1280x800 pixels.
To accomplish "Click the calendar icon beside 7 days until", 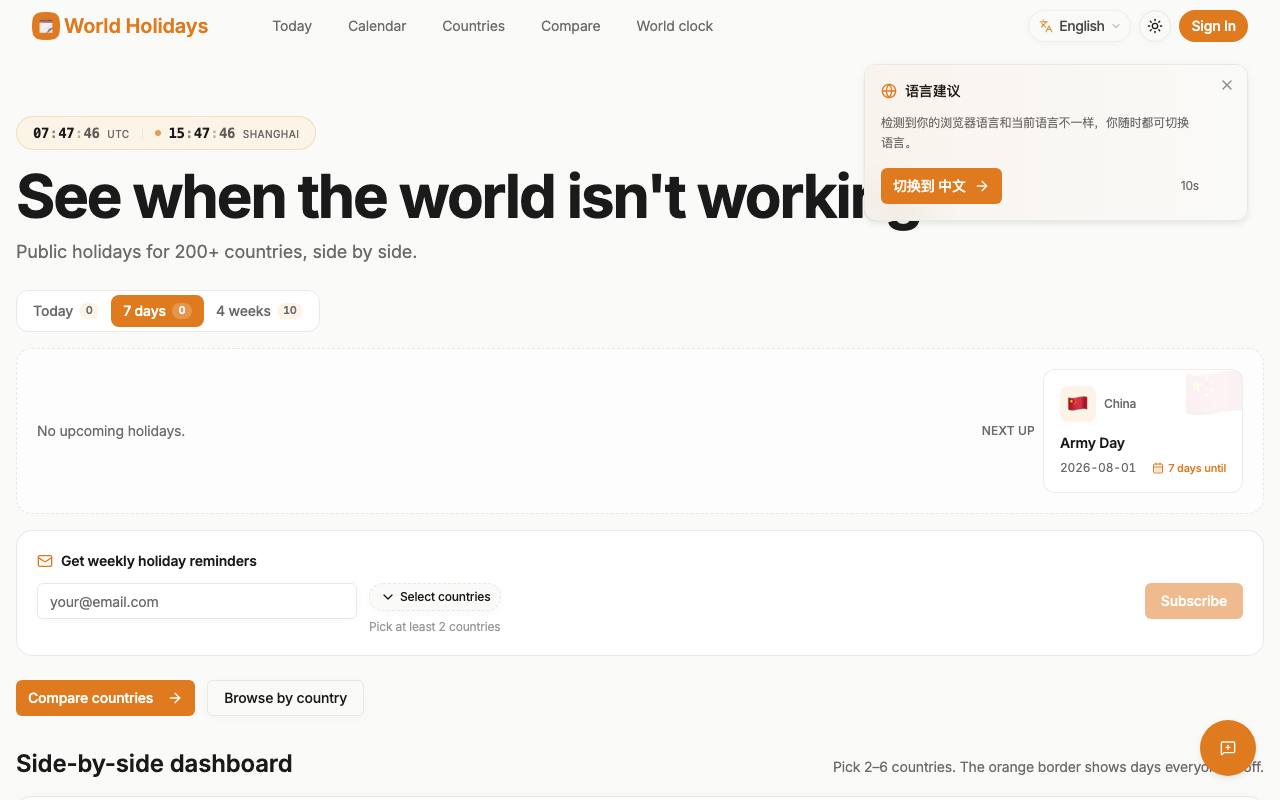I will 1158,468.
